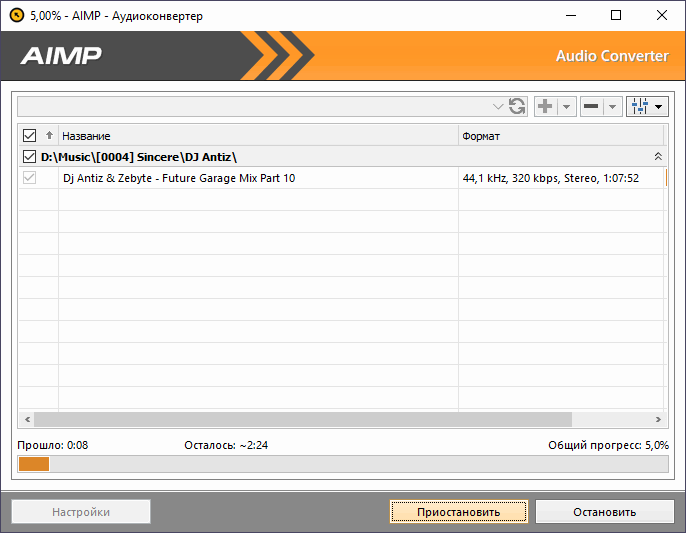686x533 pixels.
Task: Click the horizontal scrollbar left arrow
Action: point(27,419)
